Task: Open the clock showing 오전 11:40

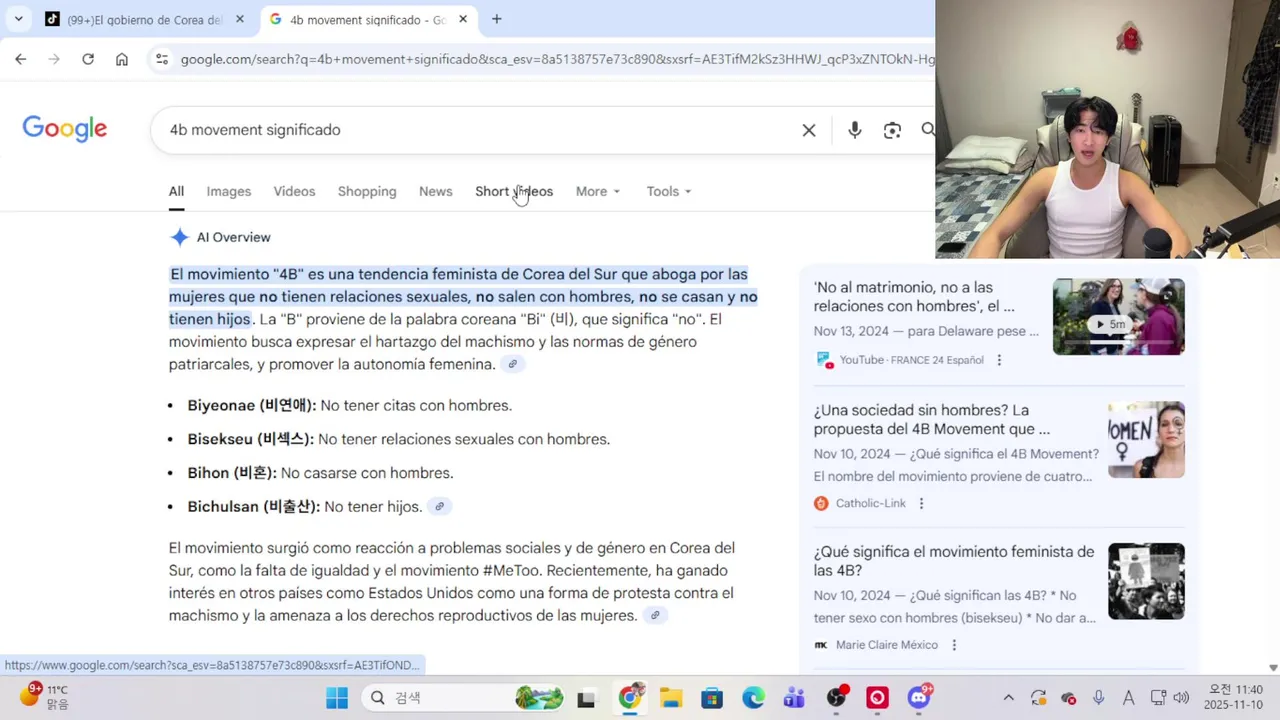Action: [x=1233, y=697]
